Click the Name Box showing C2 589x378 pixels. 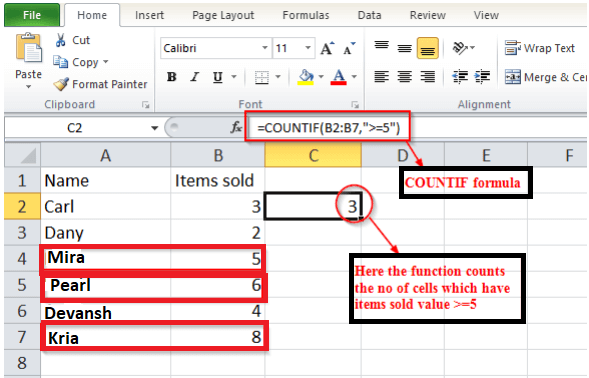pyautogui.click(x=74, y=128)
